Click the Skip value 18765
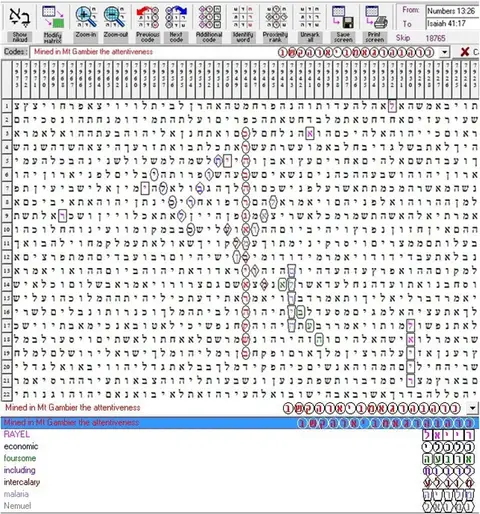The height and width of the screenshot is (514, 480). tap(435, 38)
